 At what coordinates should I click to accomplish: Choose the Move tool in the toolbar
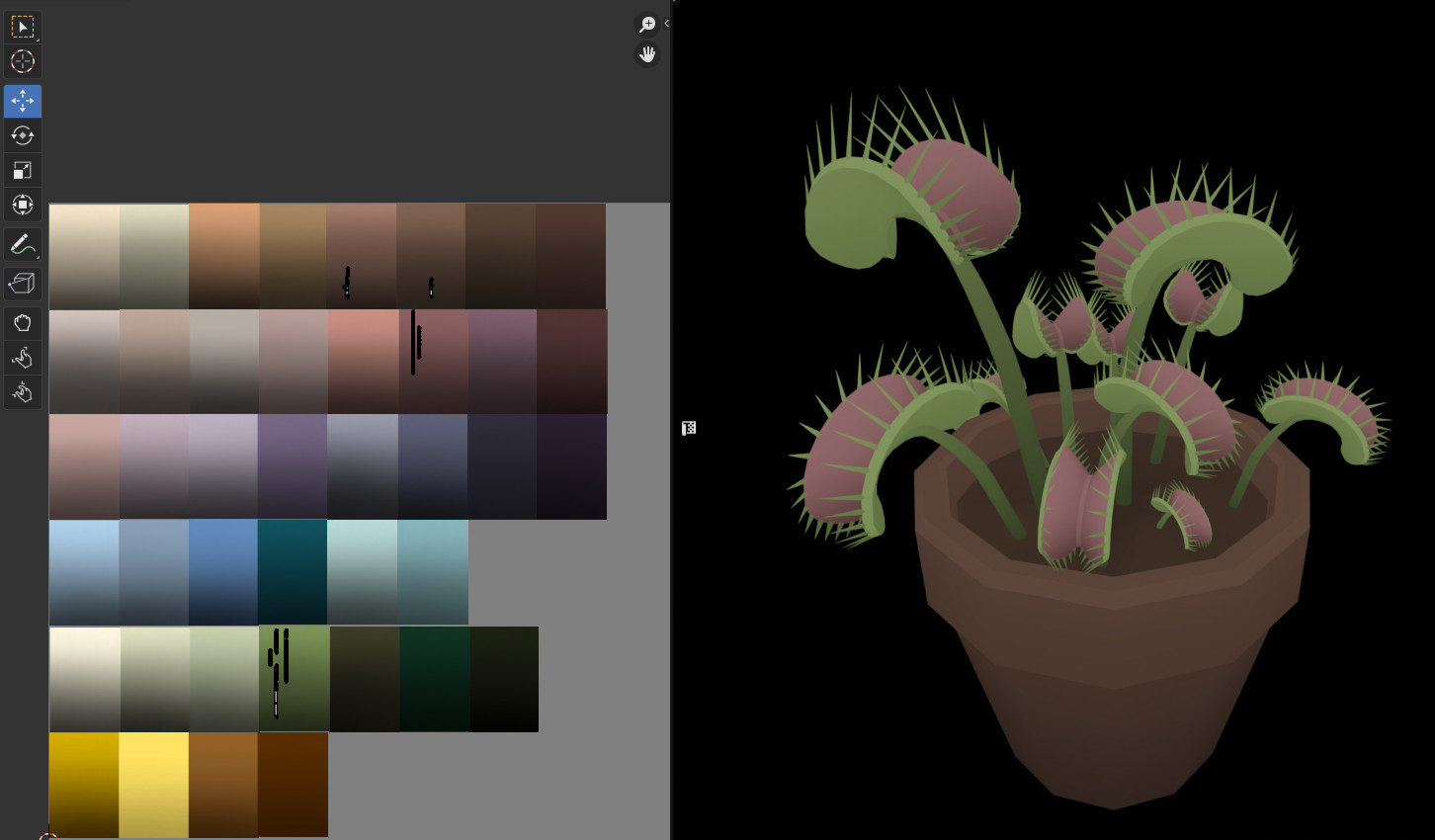tap(22, 101)
